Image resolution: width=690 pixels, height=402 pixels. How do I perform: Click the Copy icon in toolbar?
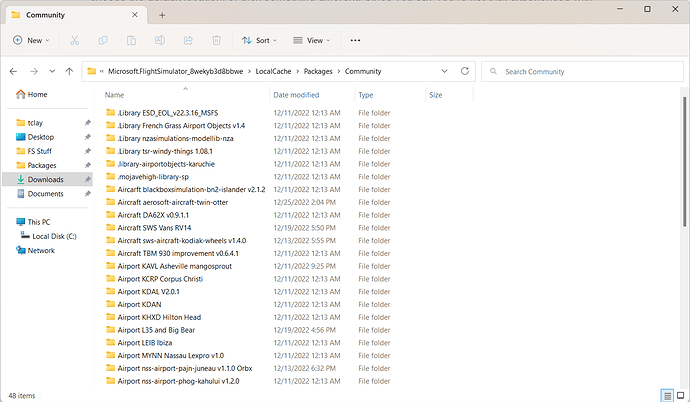(103, 40)
